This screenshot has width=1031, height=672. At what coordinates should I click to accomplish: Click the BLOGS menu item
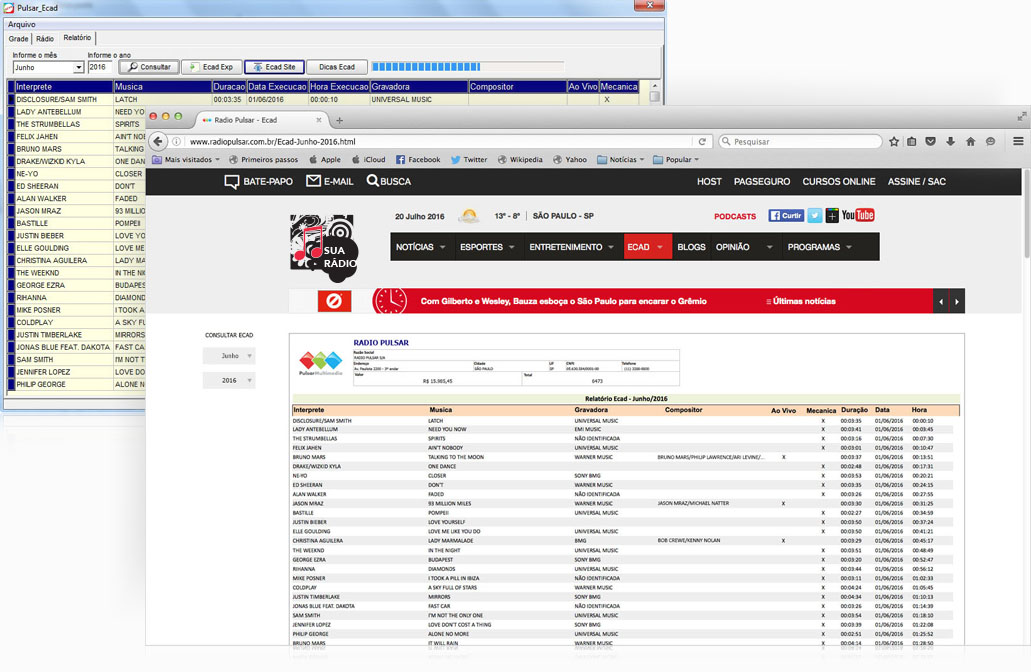tap(691, 247)
